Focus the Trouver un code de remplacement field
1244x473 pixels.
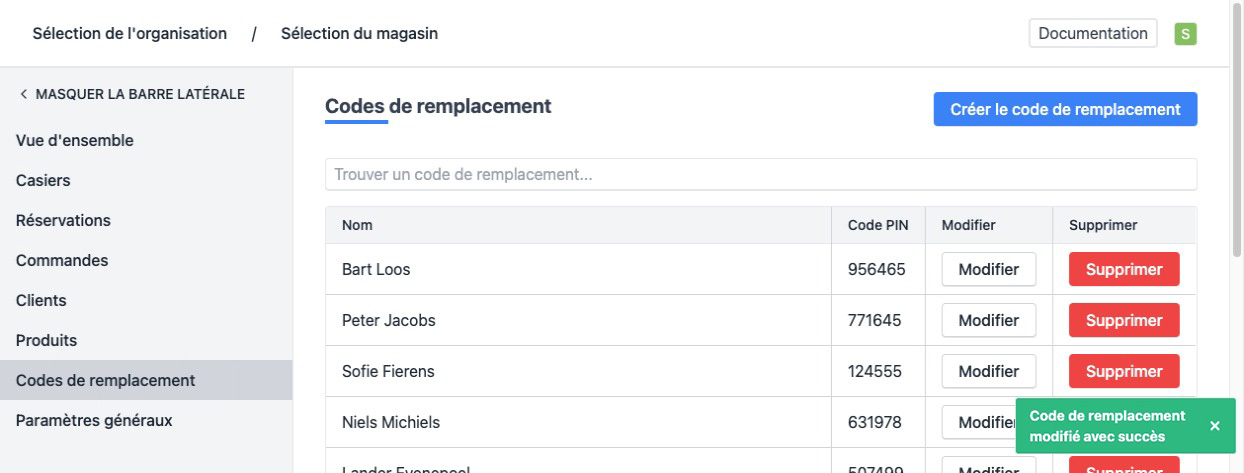(x=760, y=175)
